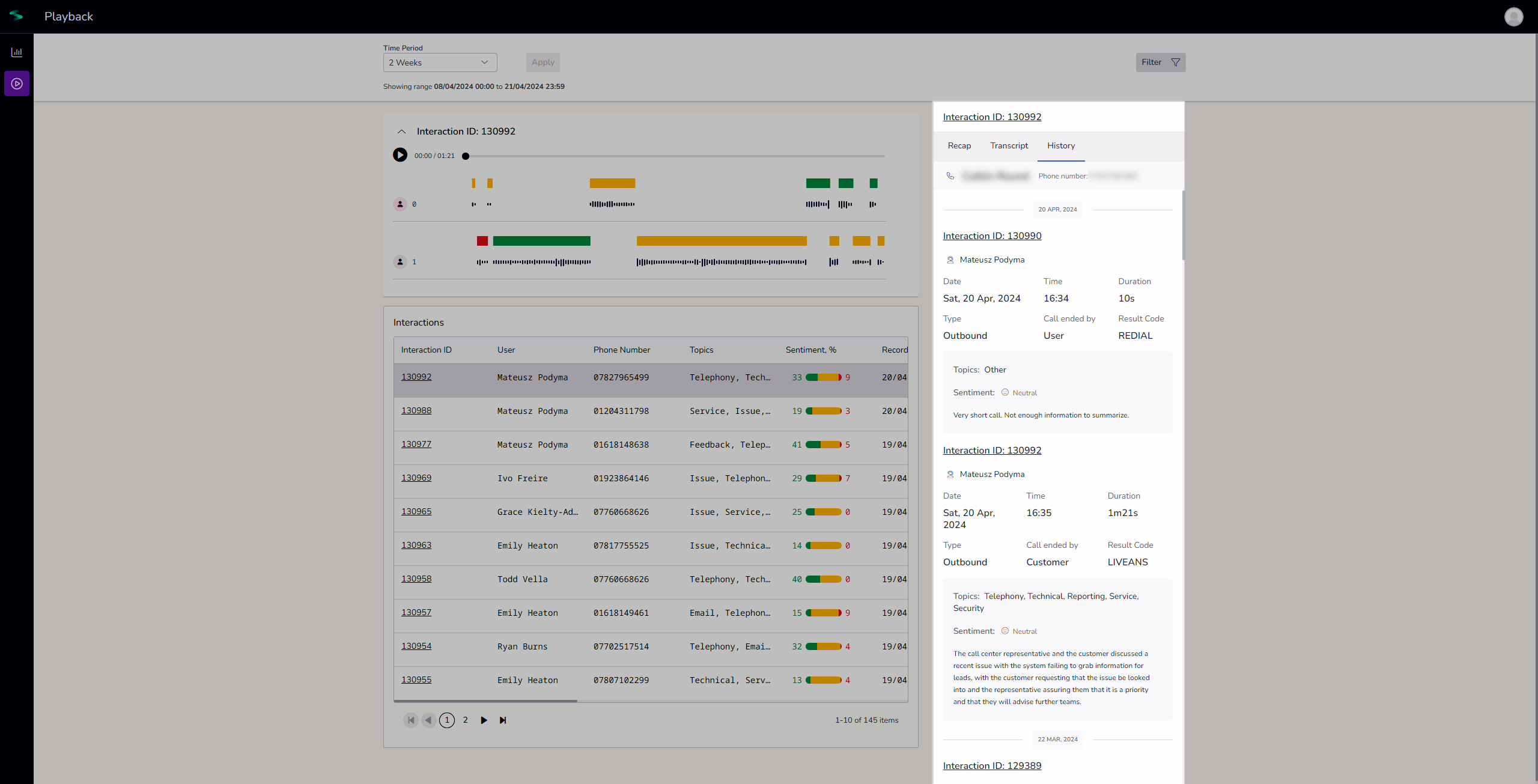The image size is (1538, 784).
Task: Click the table horizontal scrollbar
Action: (485, 700)
